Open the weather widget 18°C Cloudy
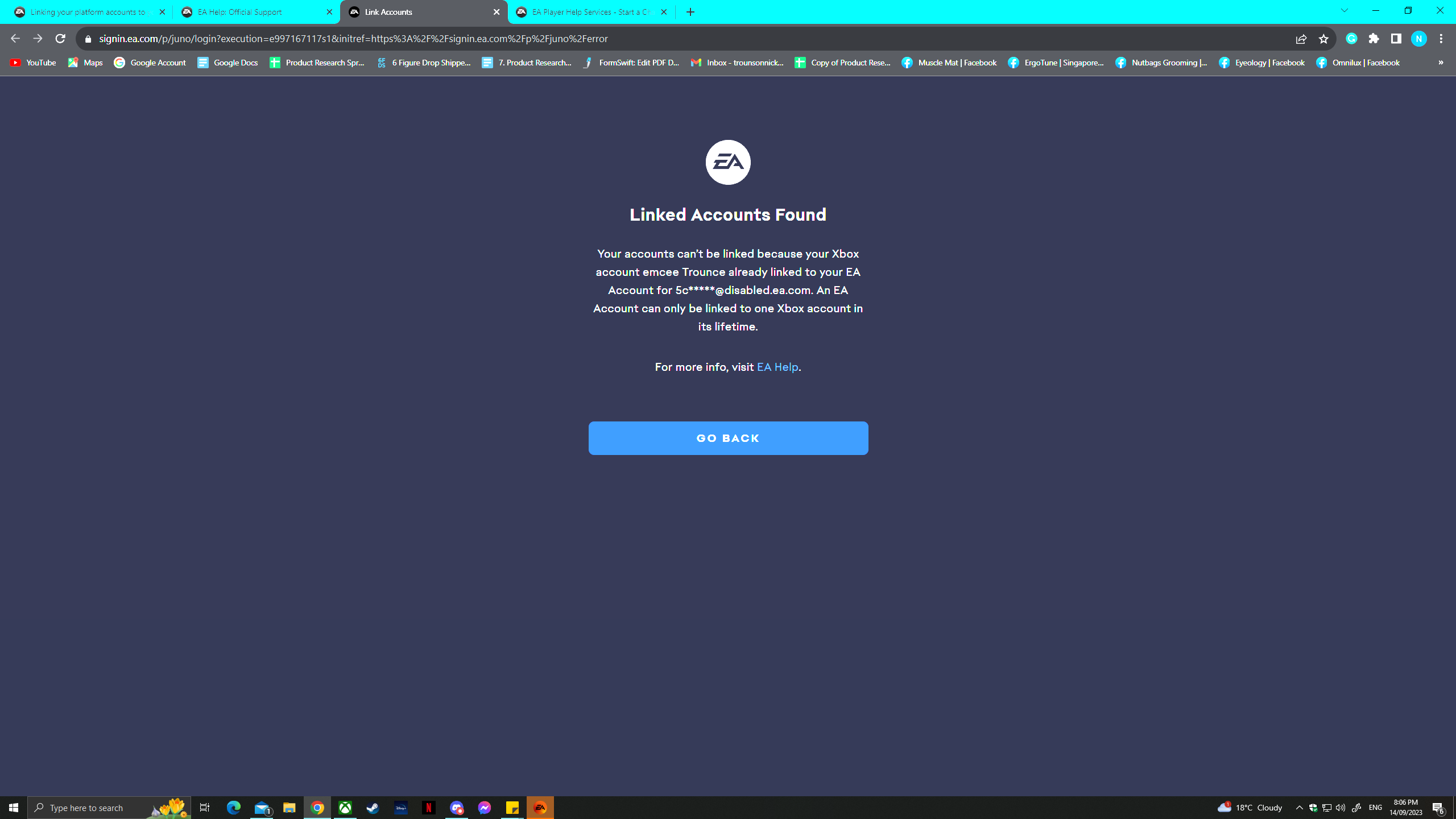 click(1250, 808)
